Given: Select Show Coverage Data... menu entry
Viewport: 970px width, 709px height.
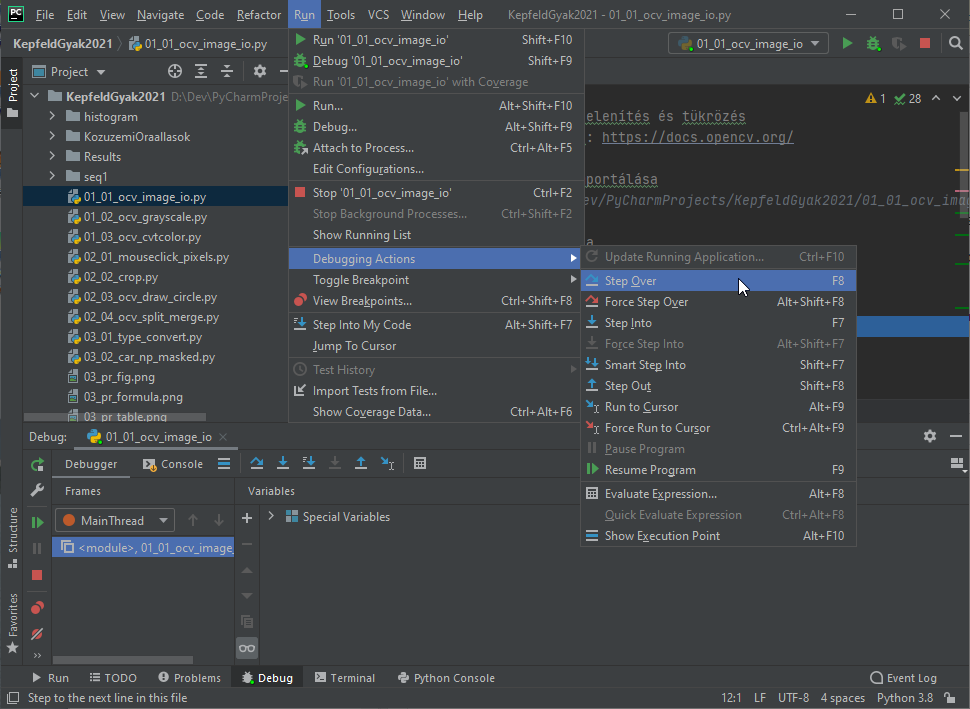Looking at the screenshot, I should point(436,412).
